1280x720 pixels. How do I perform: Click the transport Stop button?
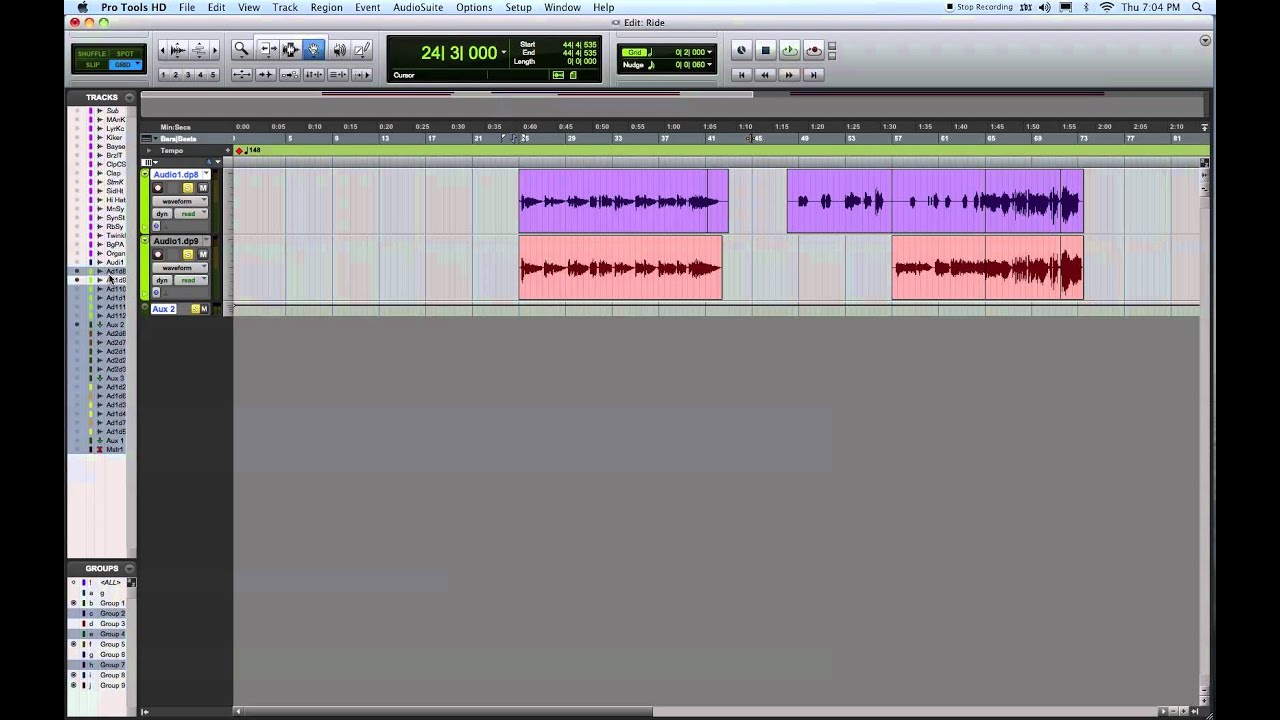[765, 50]
